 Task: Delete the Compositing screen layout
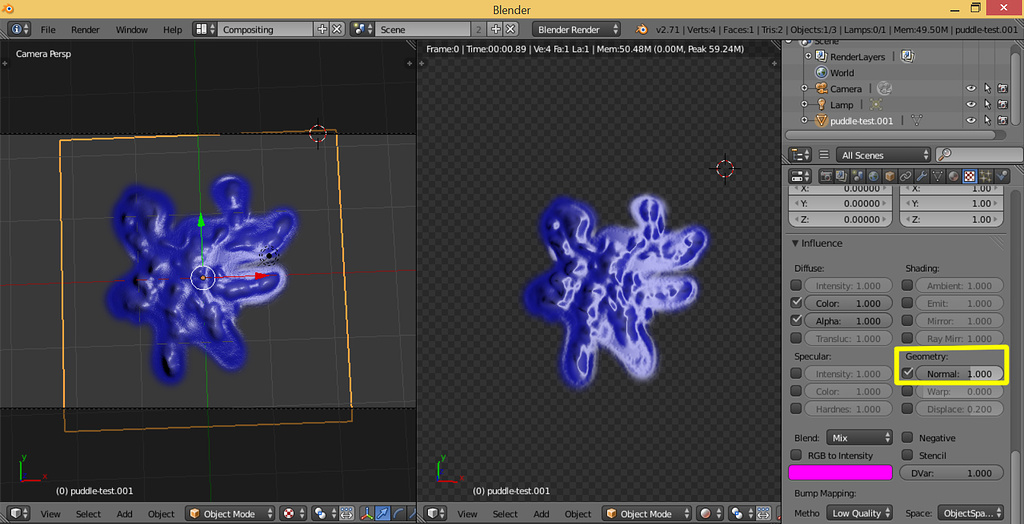pos(336,29)
